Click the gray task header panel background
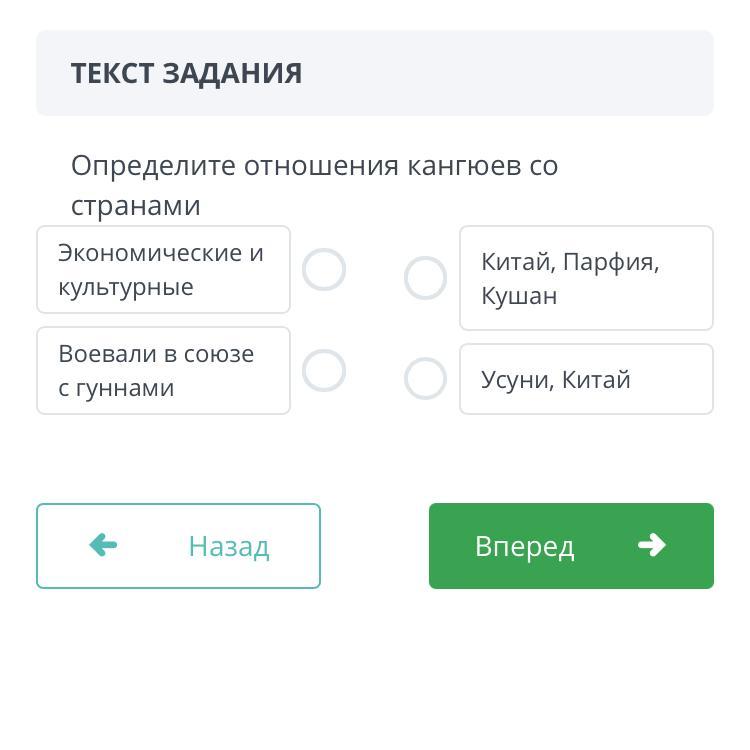Viewport: 750px width, 750px height. click(x=520, y=73)
